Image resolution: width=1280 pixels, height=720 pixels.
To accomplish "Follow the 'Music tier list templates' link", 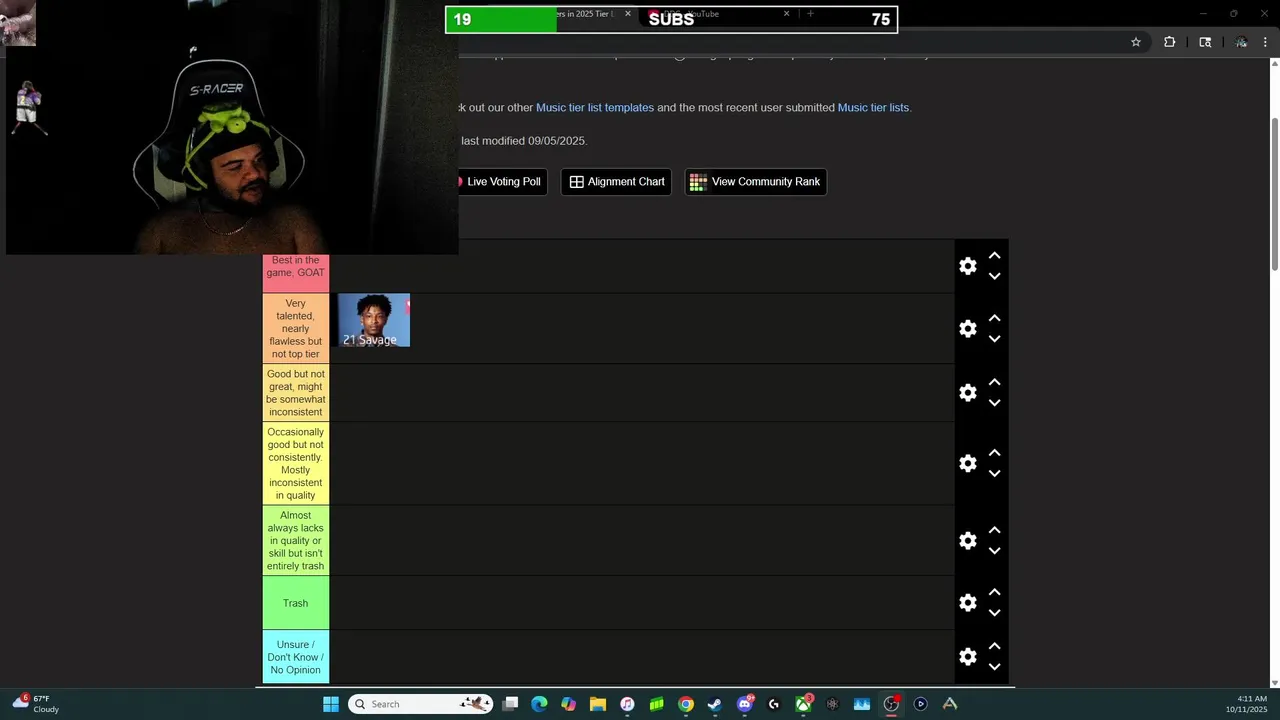I will click(595, 108).
